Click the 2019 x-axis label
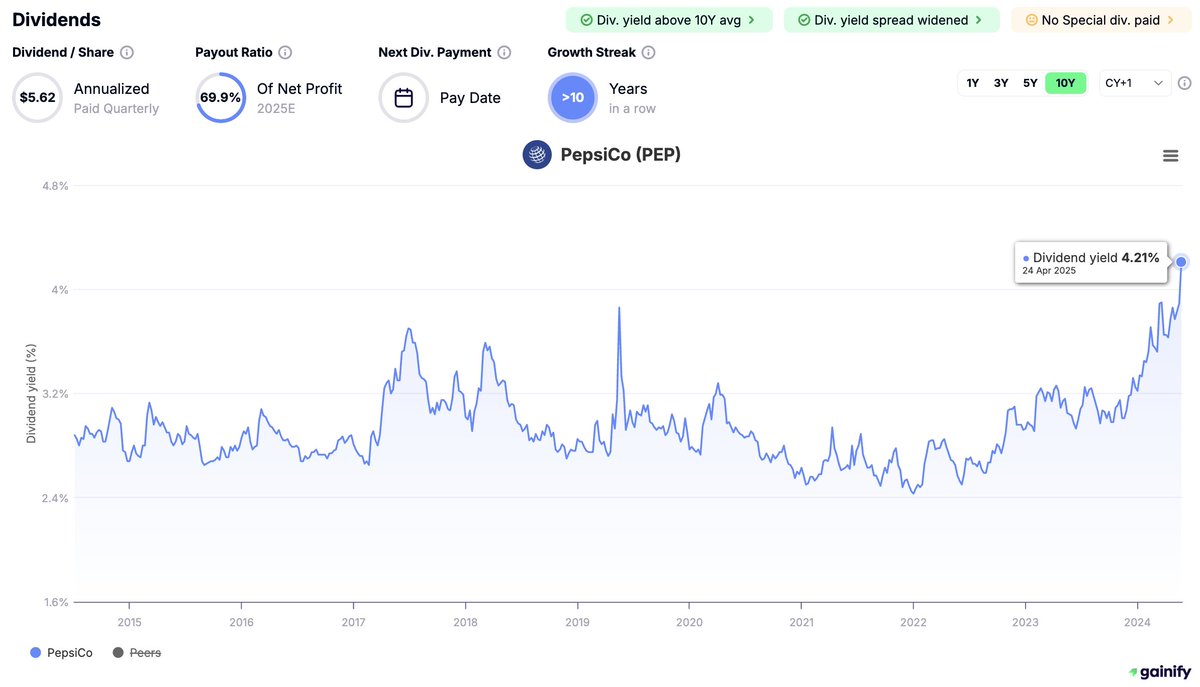 577,621
